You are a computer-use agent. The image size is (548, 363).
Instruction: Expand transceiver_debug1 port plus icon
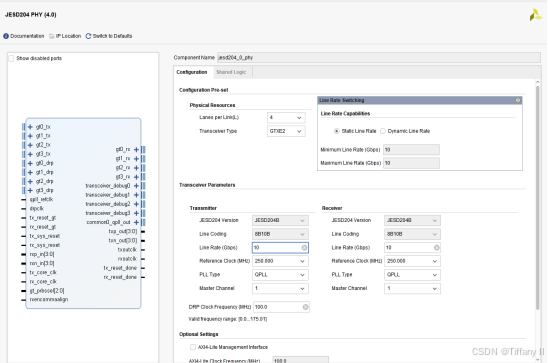coord(136,195)
